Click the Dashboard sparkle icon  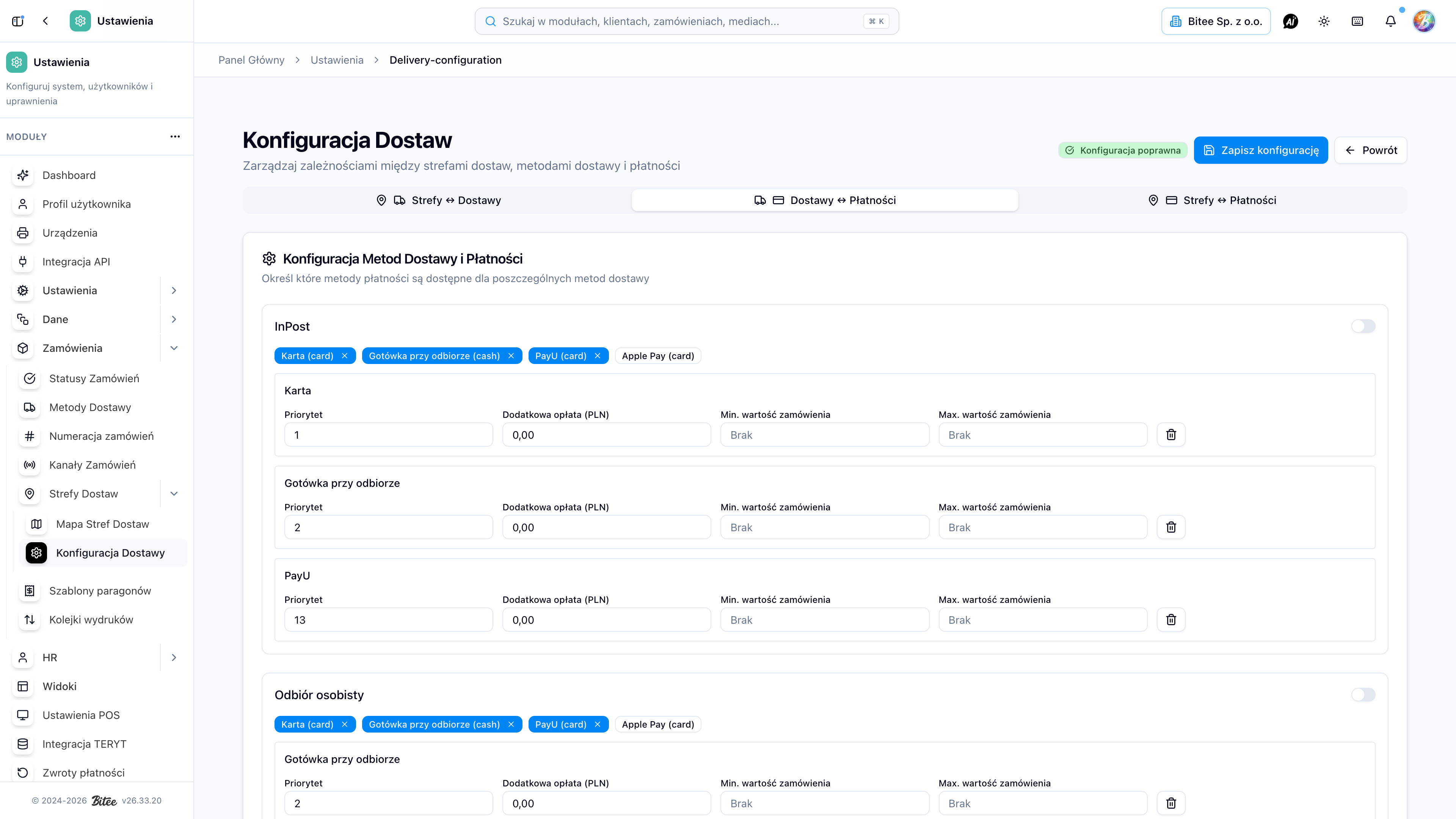pyautogui.click(x=23, y=175)
